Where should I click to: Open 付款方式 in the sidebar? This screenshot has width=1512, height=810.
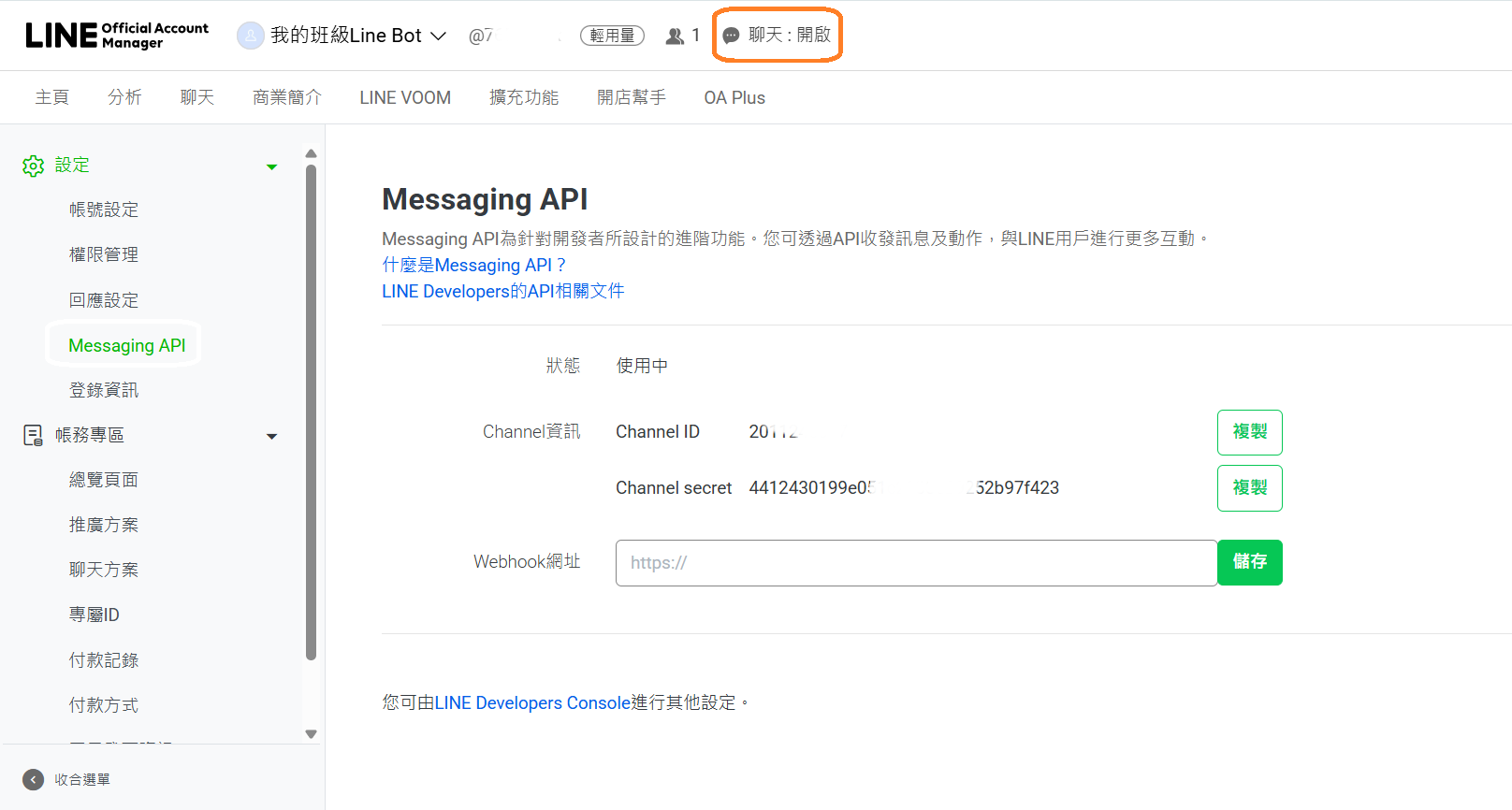pyautogui.click(x=104, y=705)
